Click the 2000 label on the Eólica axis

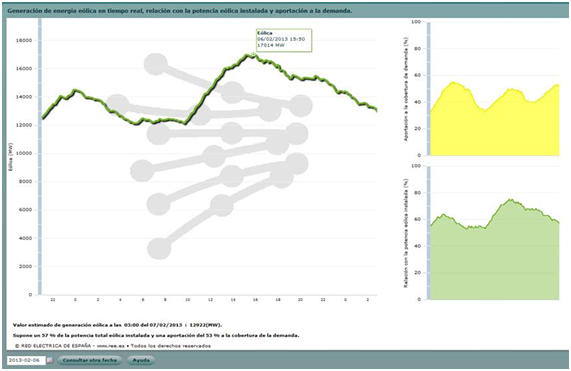[x=25, y=267]
